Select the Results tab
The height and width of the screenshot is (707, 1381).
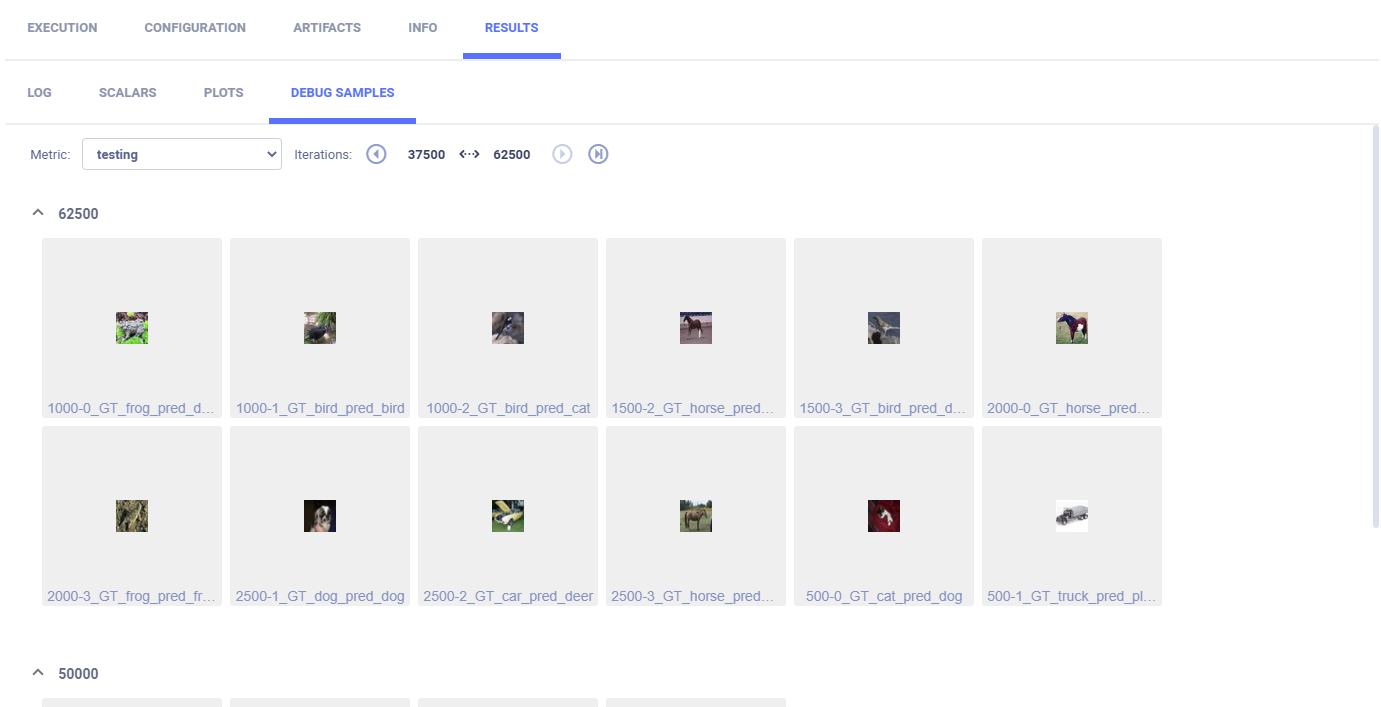512,28
